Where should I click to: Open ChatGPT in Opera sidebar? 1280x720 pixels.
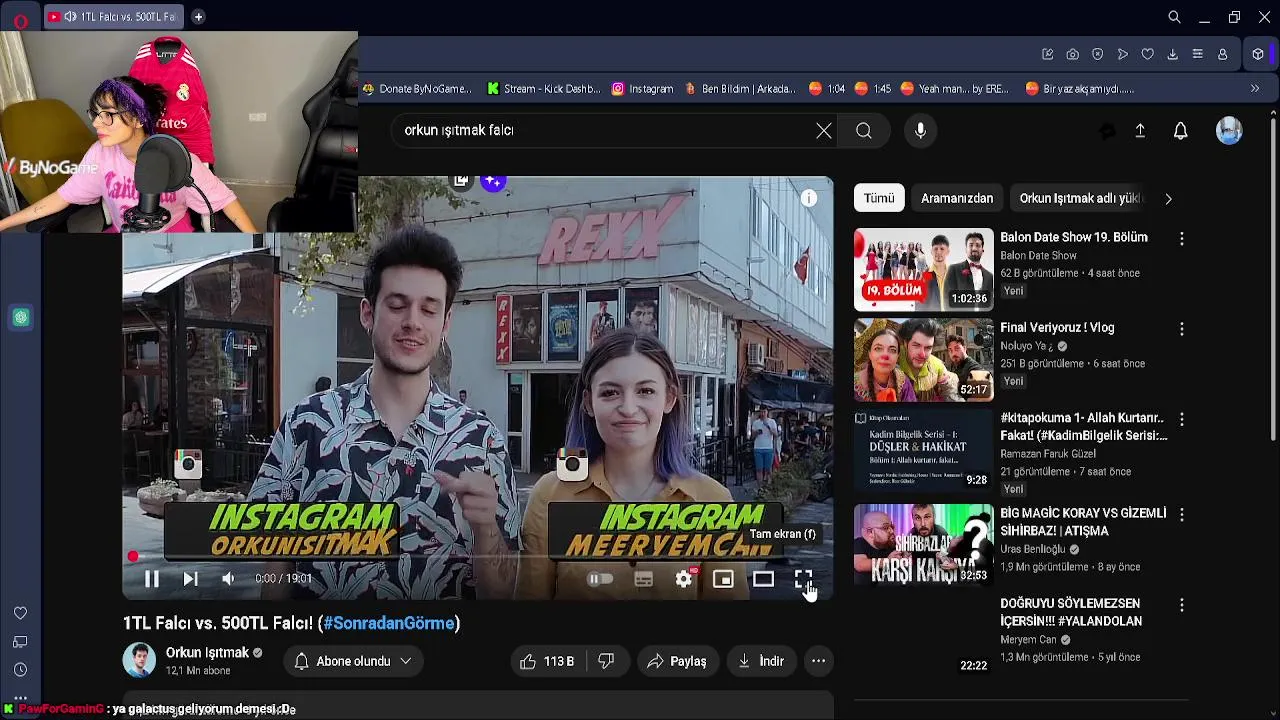tap(21, 318)
